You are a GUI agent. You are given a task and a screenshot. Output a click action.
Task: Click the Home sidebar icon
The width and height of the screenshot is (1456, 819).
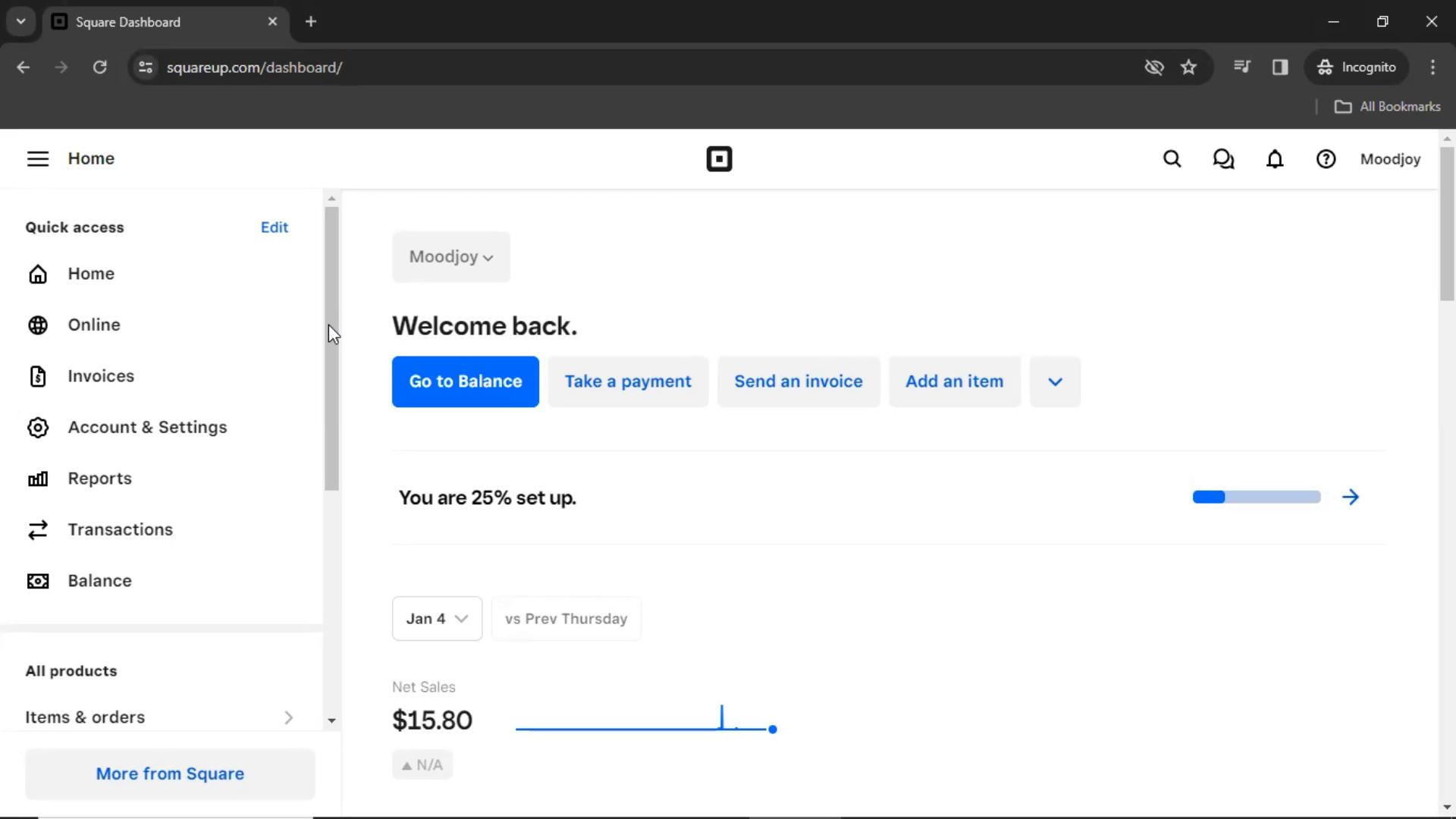click(x=39, y=274)
